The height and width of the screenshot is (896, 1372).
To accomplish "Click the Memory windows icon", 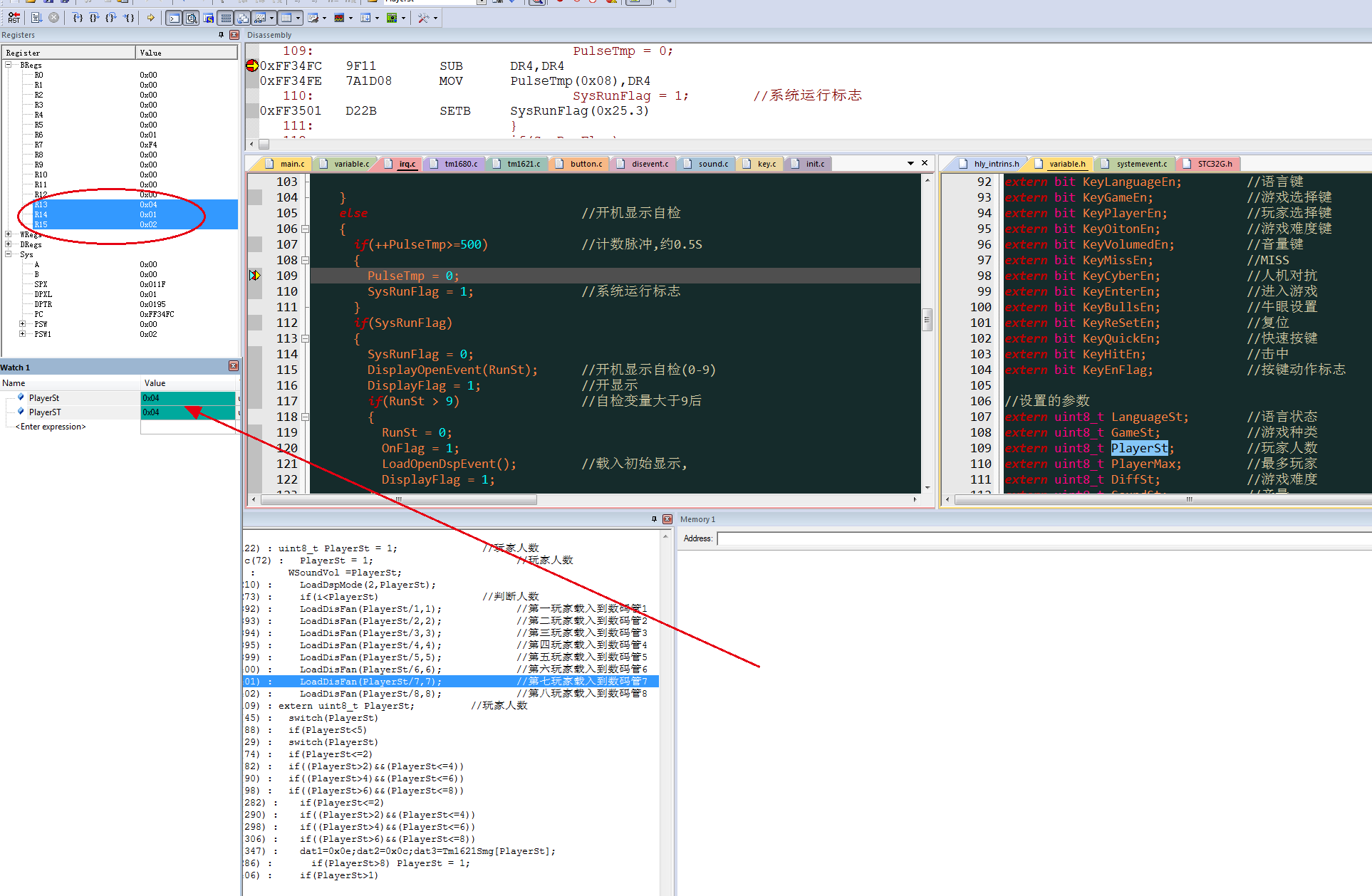I will [286, 18].
